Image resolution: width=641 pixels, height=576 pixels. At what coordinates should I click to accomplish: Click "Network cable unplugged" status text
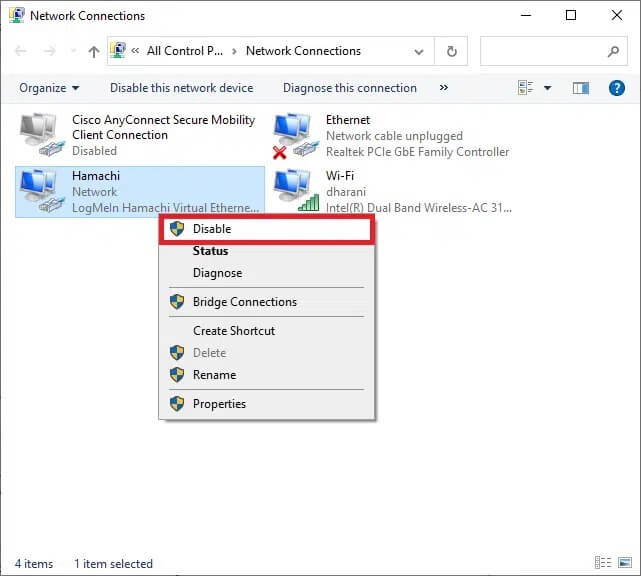[394, 136]
